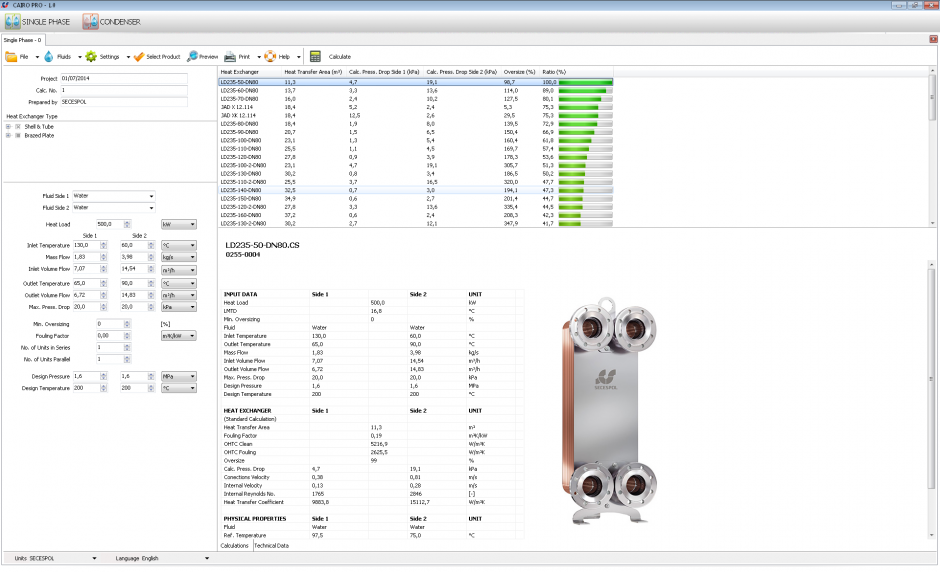Screen dimensions: 940x572
Task: Switch to the Single Phase - 0 tab
Action: [x=23, y=40]
